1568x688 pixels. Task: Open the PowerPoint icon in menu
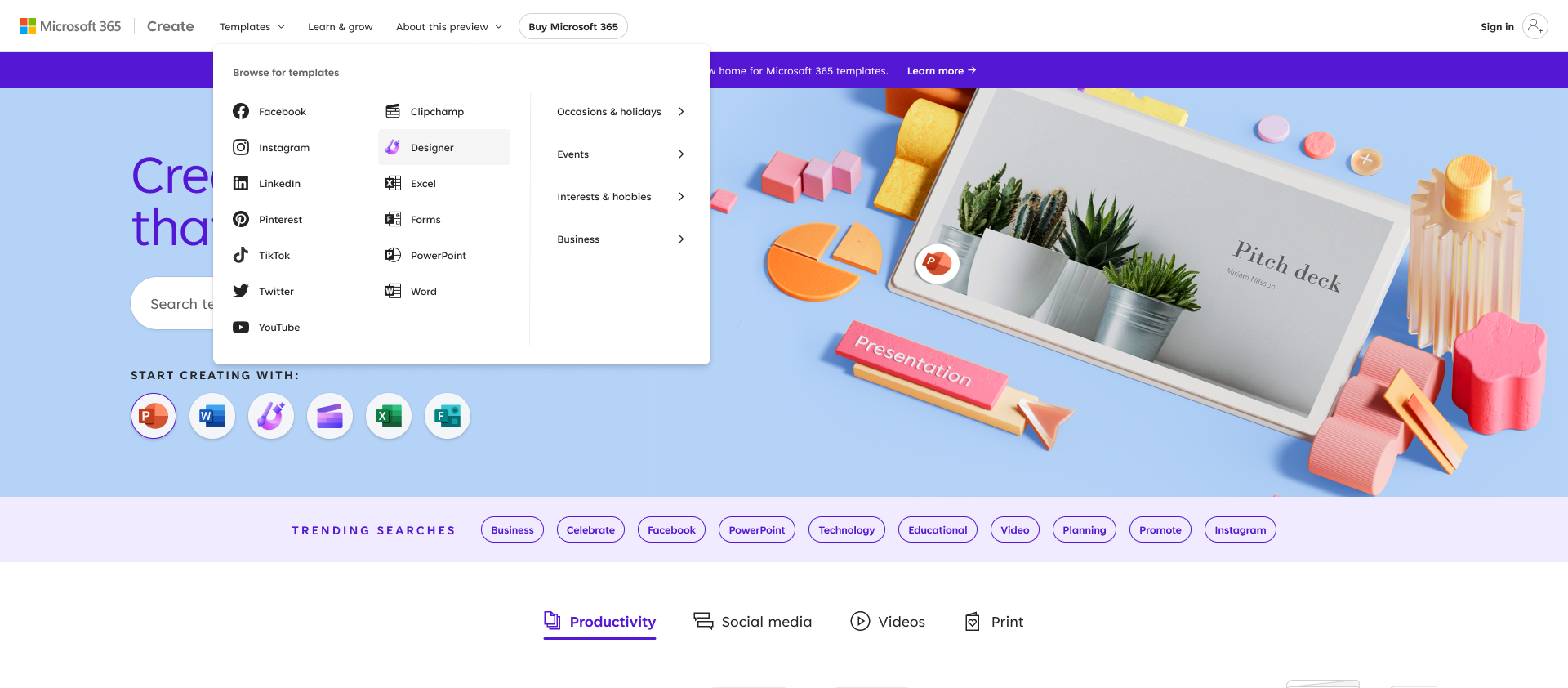(x=393, y=255)
